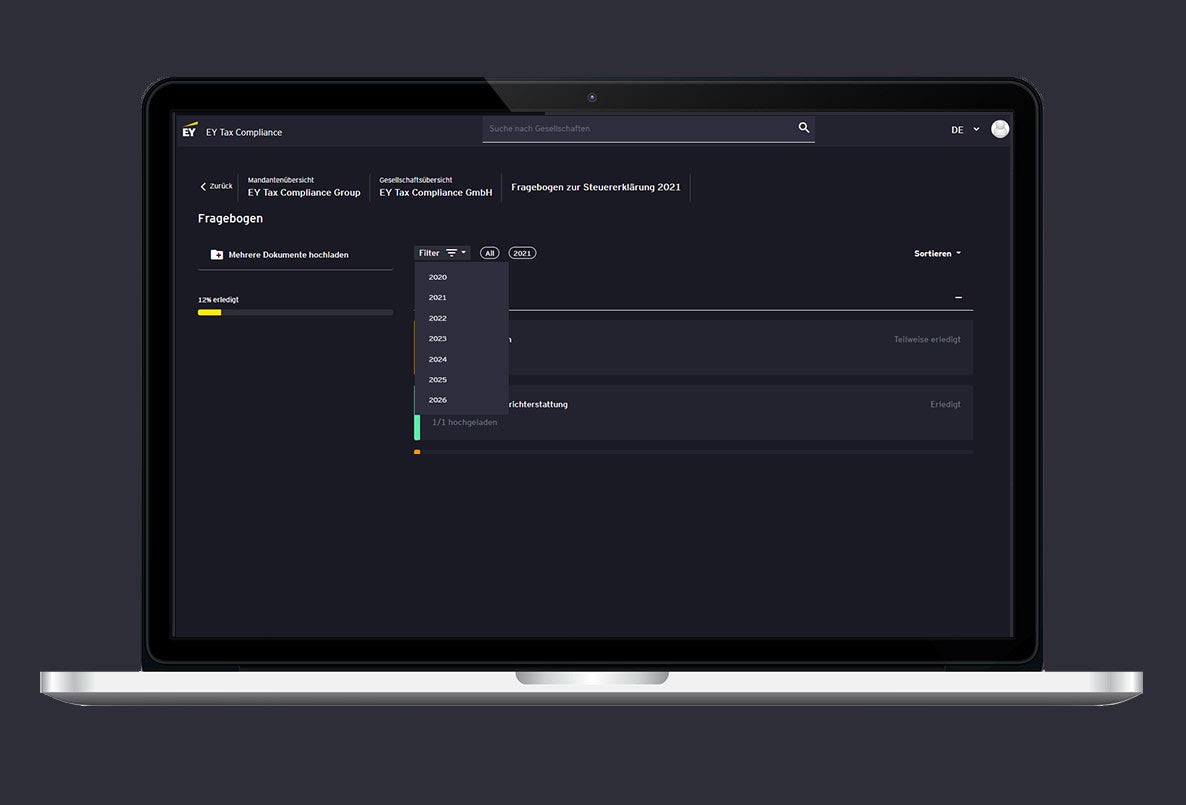Click the upload folder icon
The height and width of the screenshot is (805, 1186).
click(216, 255)
